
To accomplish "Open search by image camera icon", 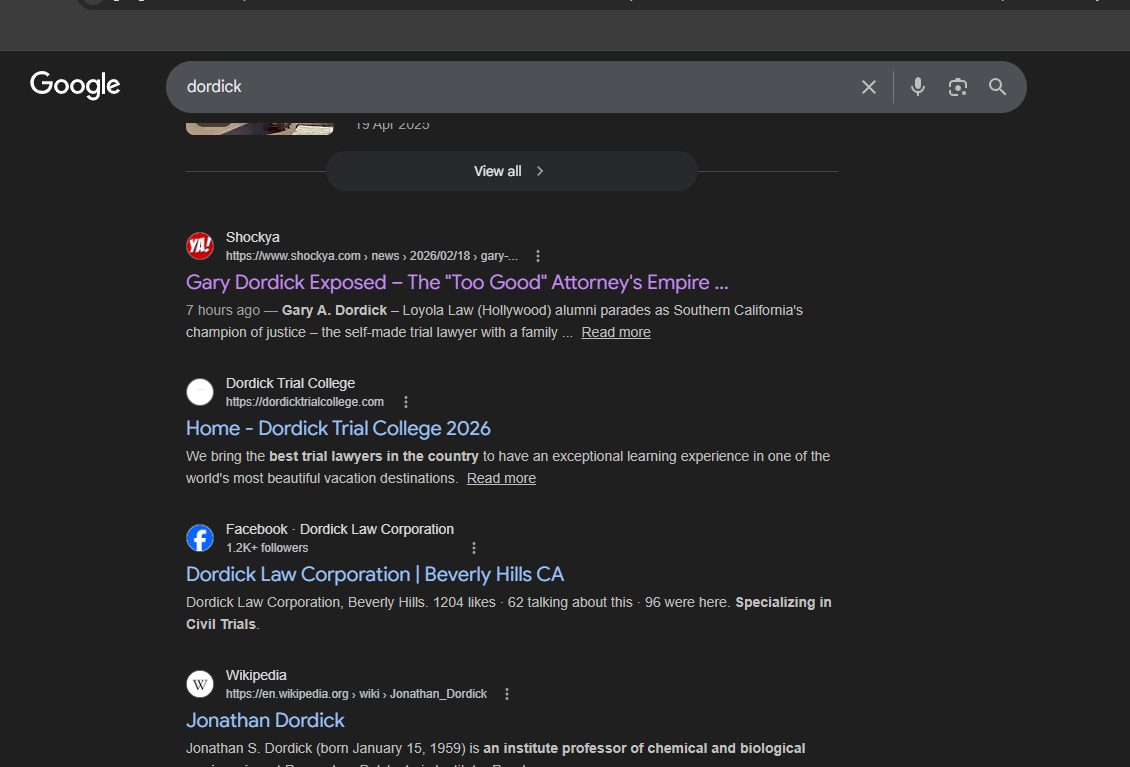I will coord(957,87).
